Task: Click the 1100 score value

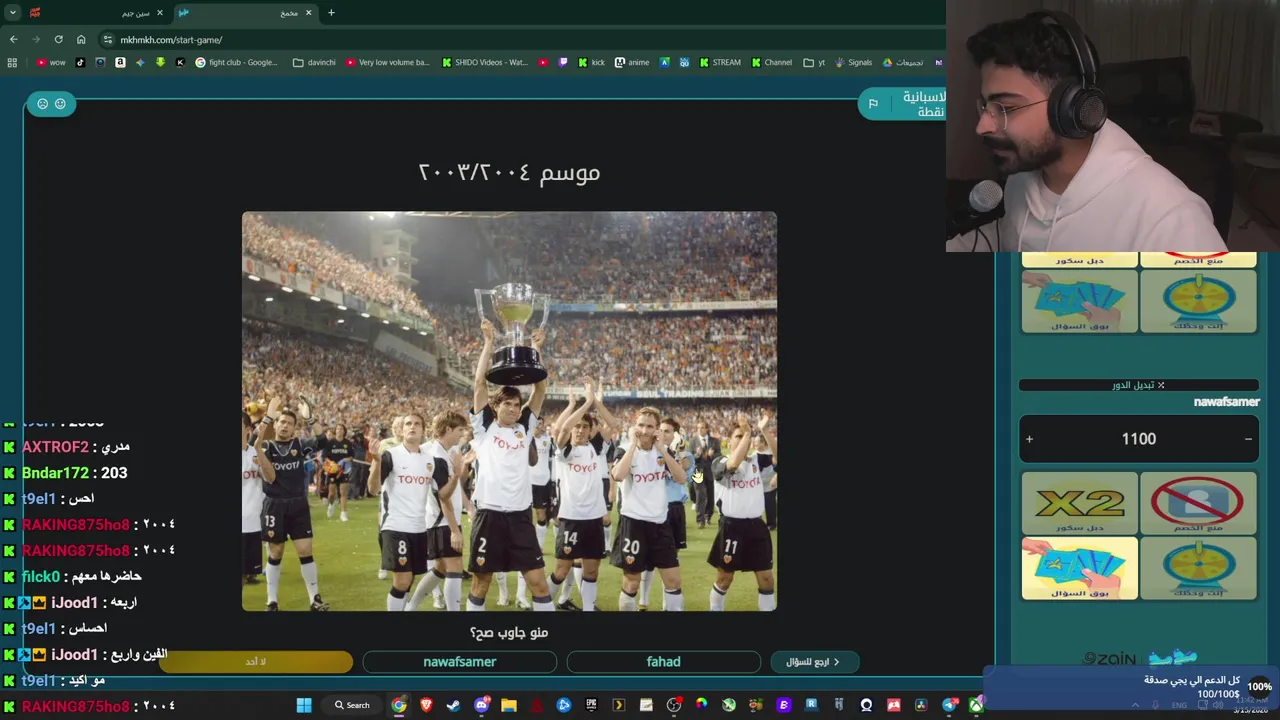Action: 1138,439
